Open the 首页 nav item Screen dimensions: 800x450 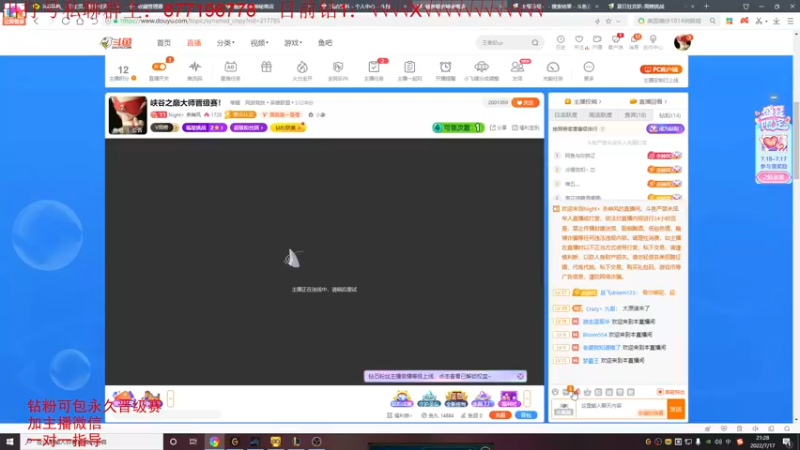pos(164,43)
